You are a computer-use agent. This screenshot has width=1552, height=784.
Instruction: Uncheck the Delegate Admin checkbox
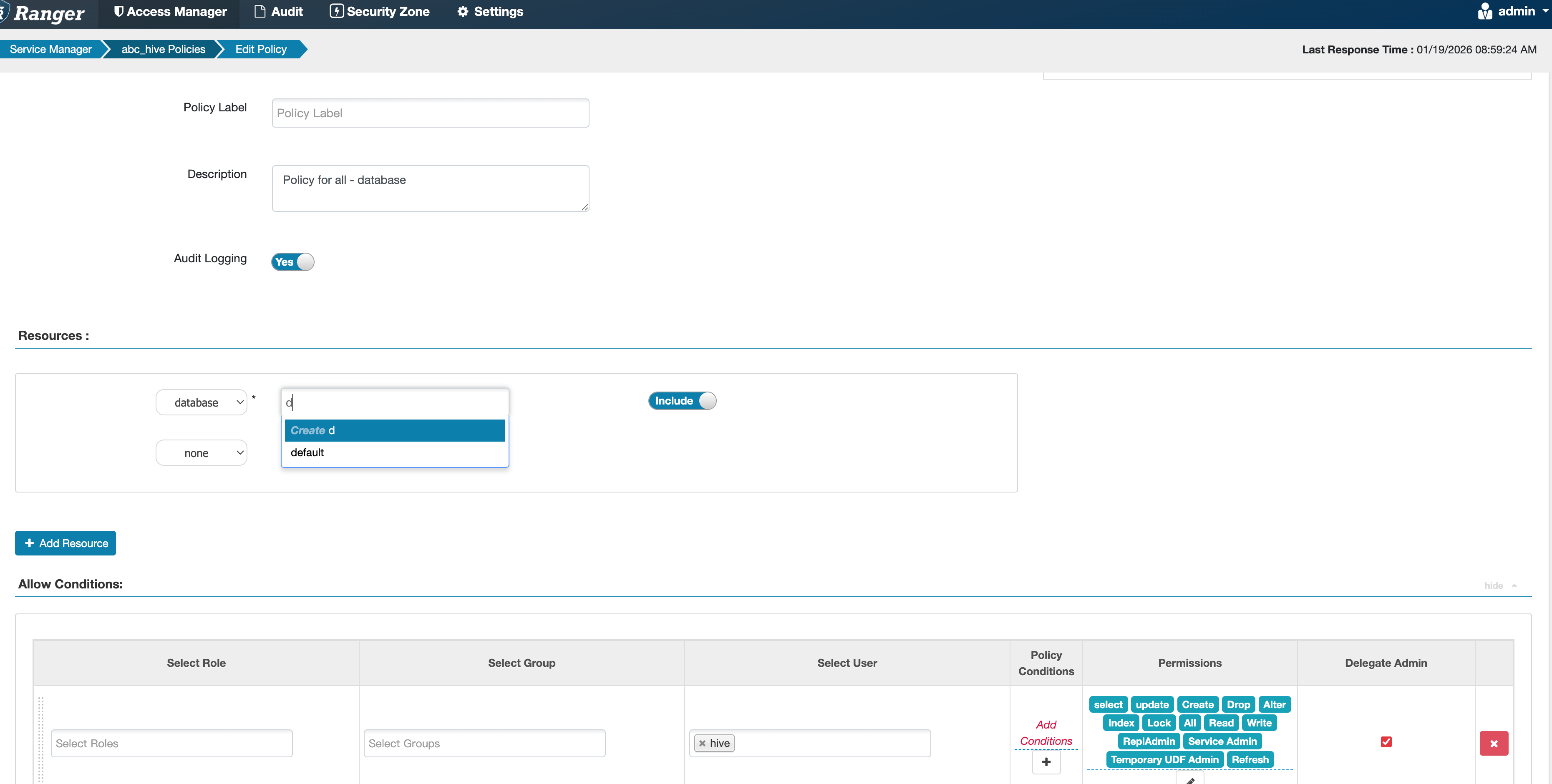point(1386,742)
